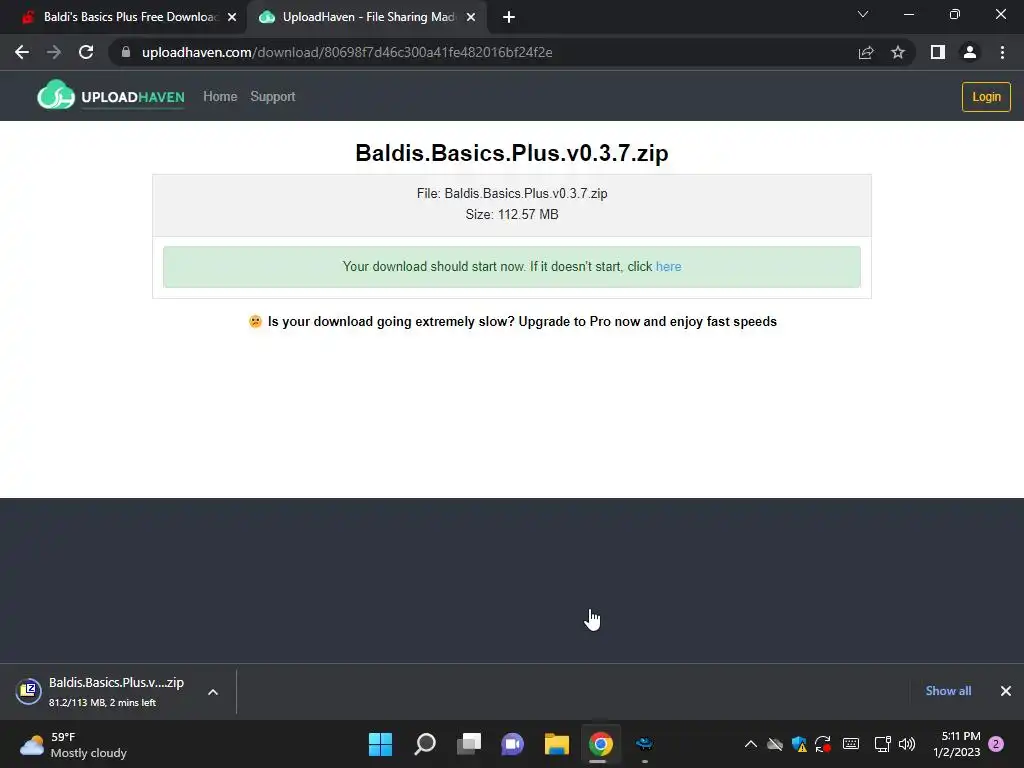1024x768 pixels.
Task: Open File Explorer from the taskbar
Action: (557, 744)
